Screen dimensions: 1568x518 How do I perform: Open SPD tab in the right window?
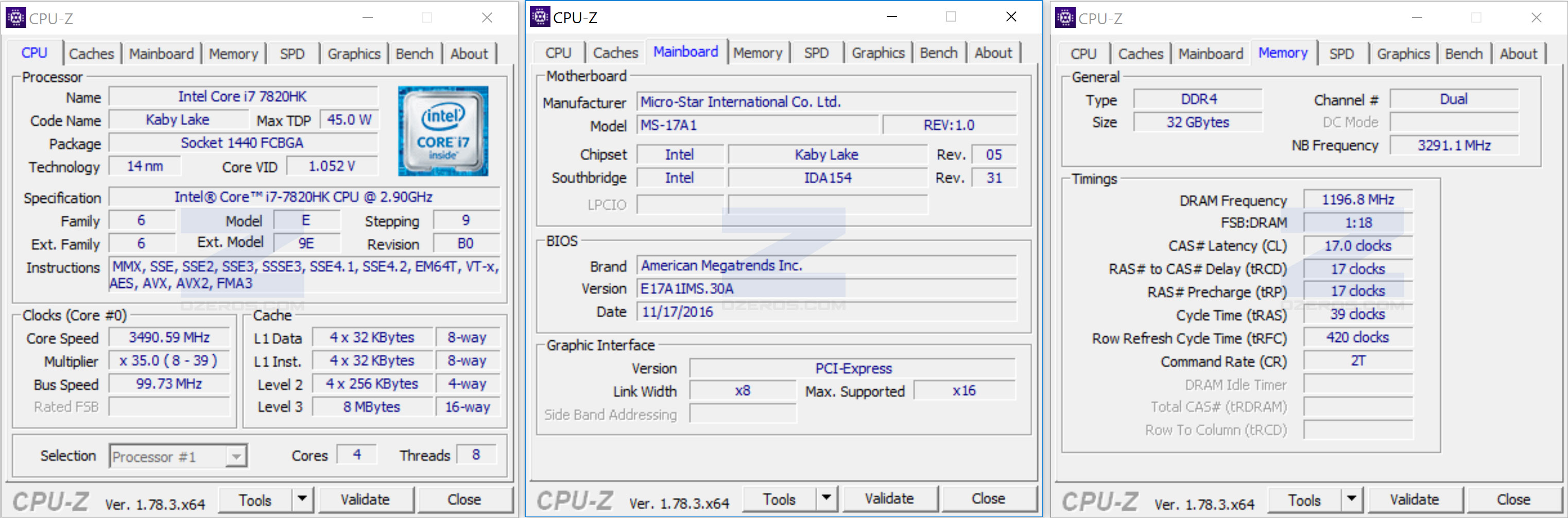[x=1341, y=54]
